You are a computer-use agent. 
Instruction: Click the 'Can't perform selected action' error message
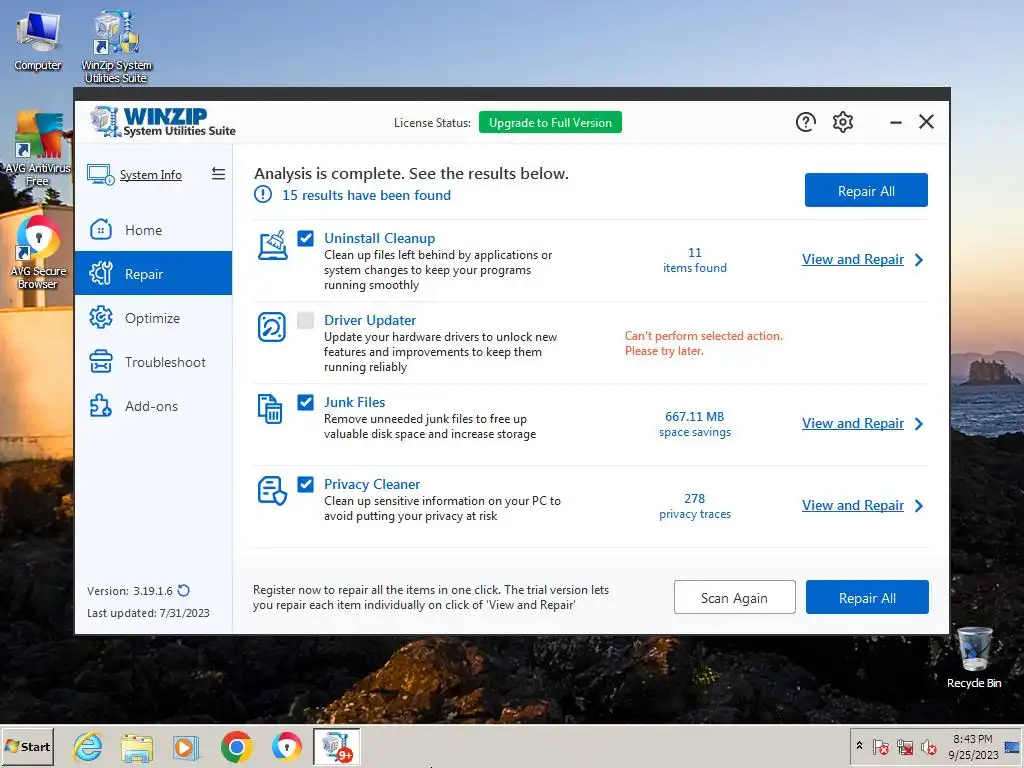tap(703, 343)
